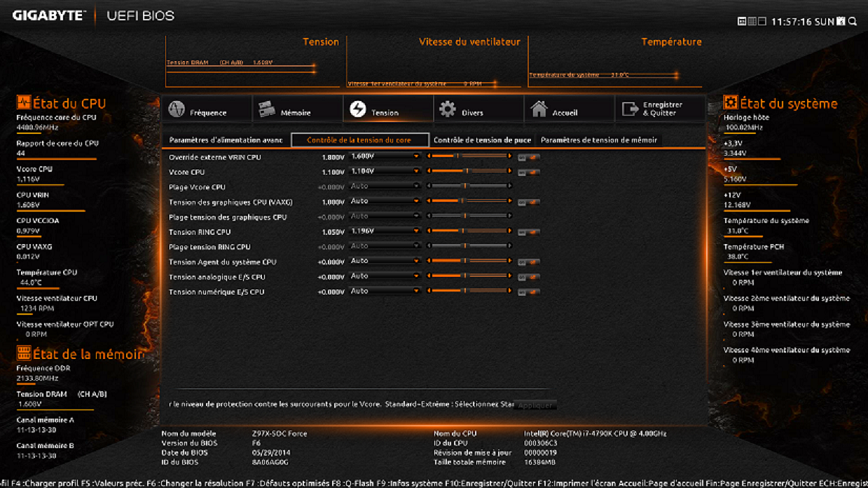Image resolution: width=868 pixels, height=488 pixels.
Task: Click the Appliquer button
Action: coord(535,405)
